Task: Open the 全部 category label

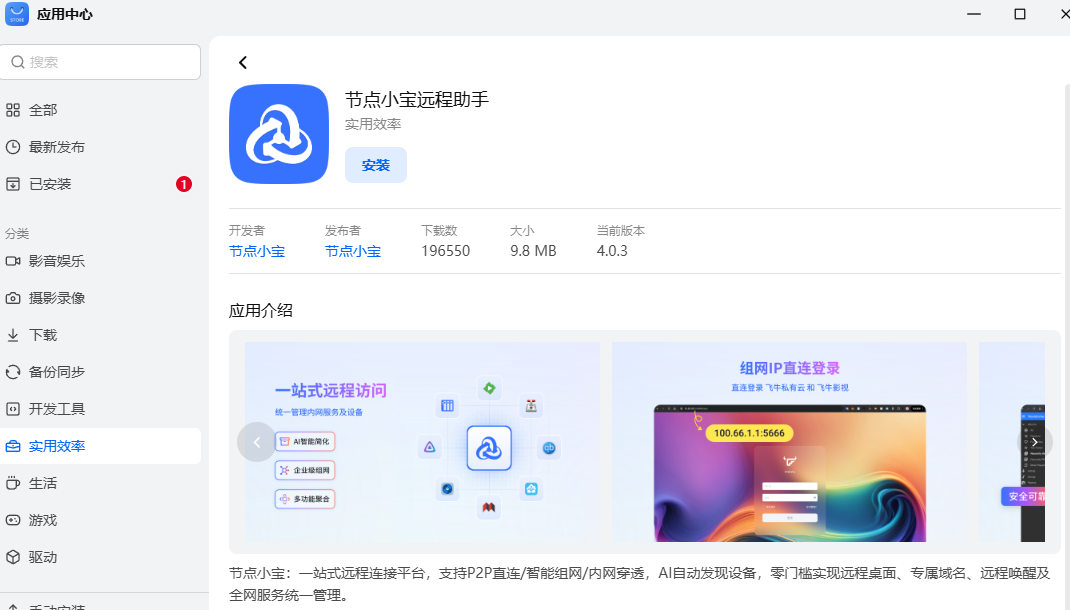Action: (43, 110)
